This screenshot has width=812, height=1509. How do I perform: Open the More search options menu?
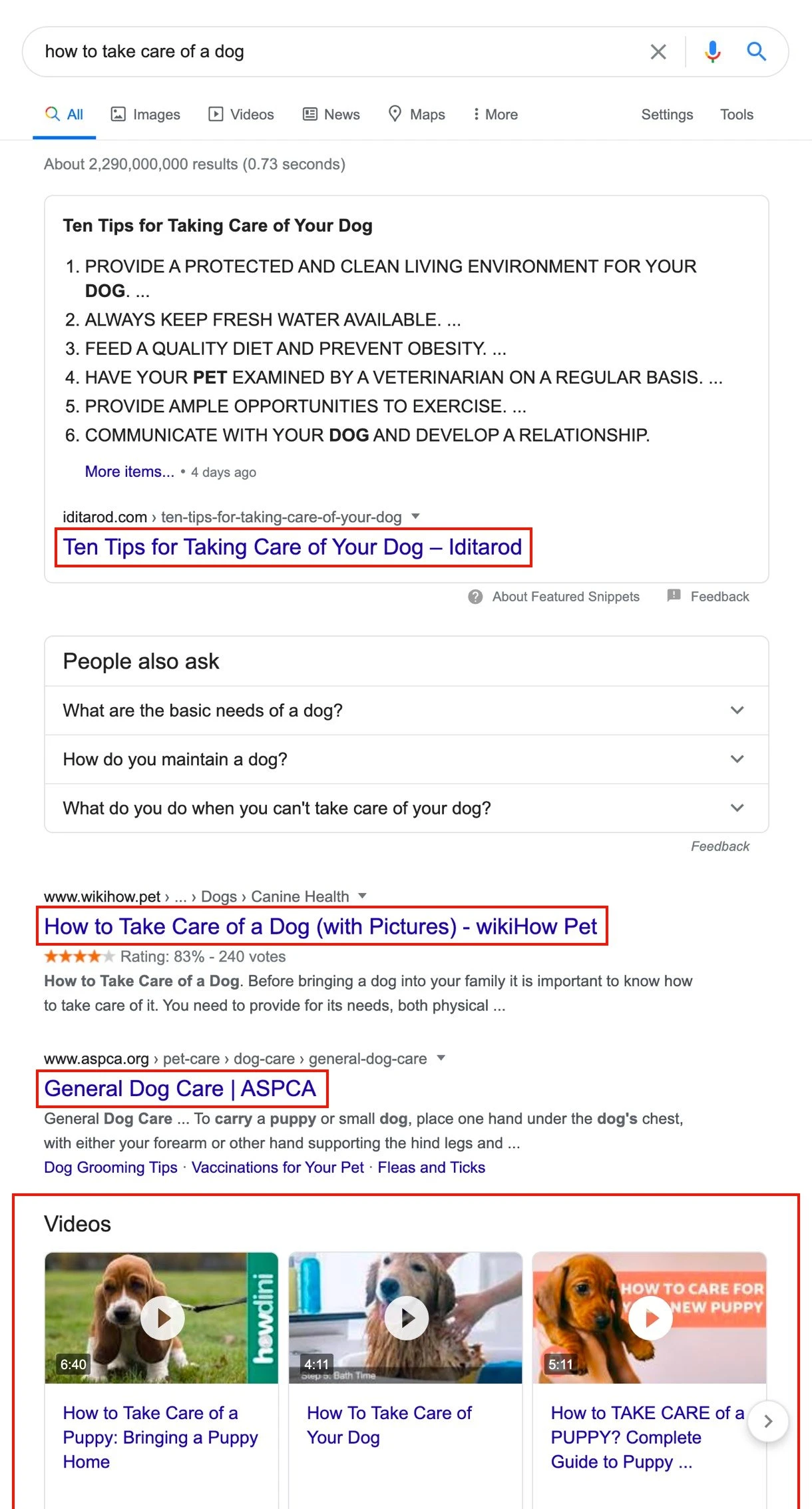pyautogui.click(x=495, y=115)
